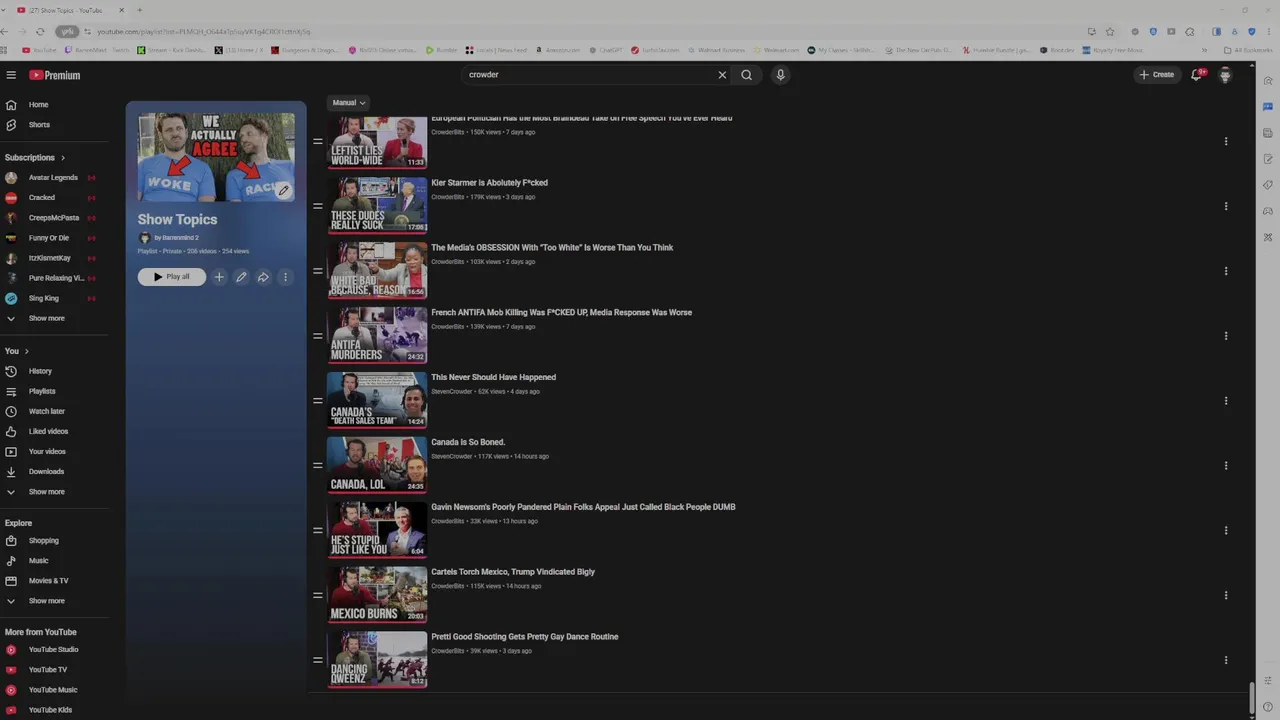Image resolution: width=1280 pixels, height=720 pixels.
Task: Open the You section header
Action: tap(17, 351)
